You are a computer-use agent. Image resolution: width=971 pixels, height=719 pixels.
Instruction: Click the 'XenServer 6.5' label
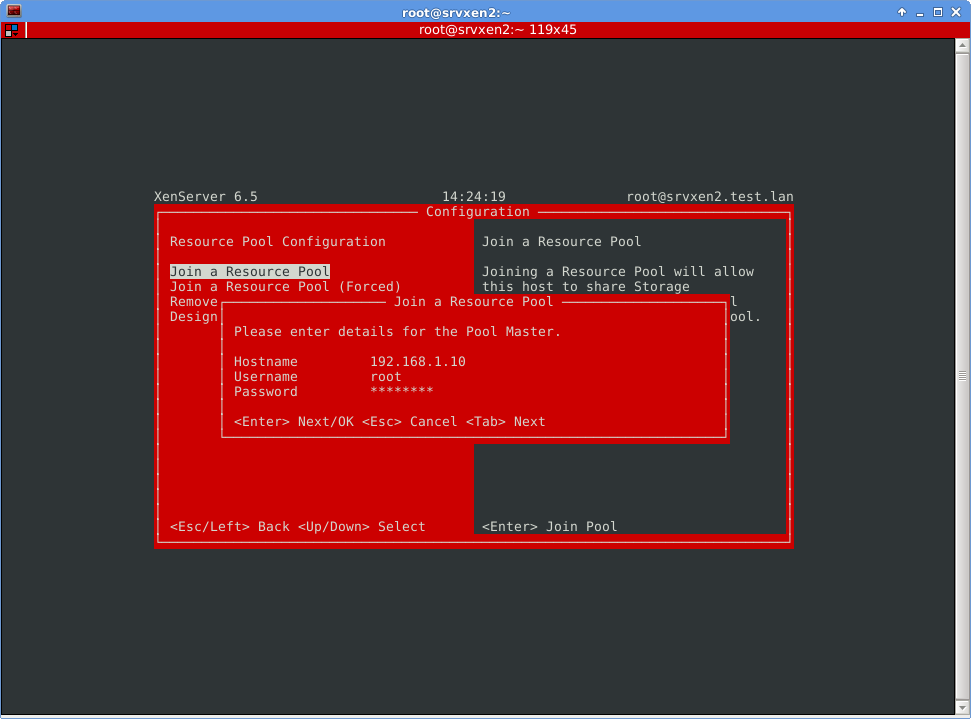click(x=206, y=196)
